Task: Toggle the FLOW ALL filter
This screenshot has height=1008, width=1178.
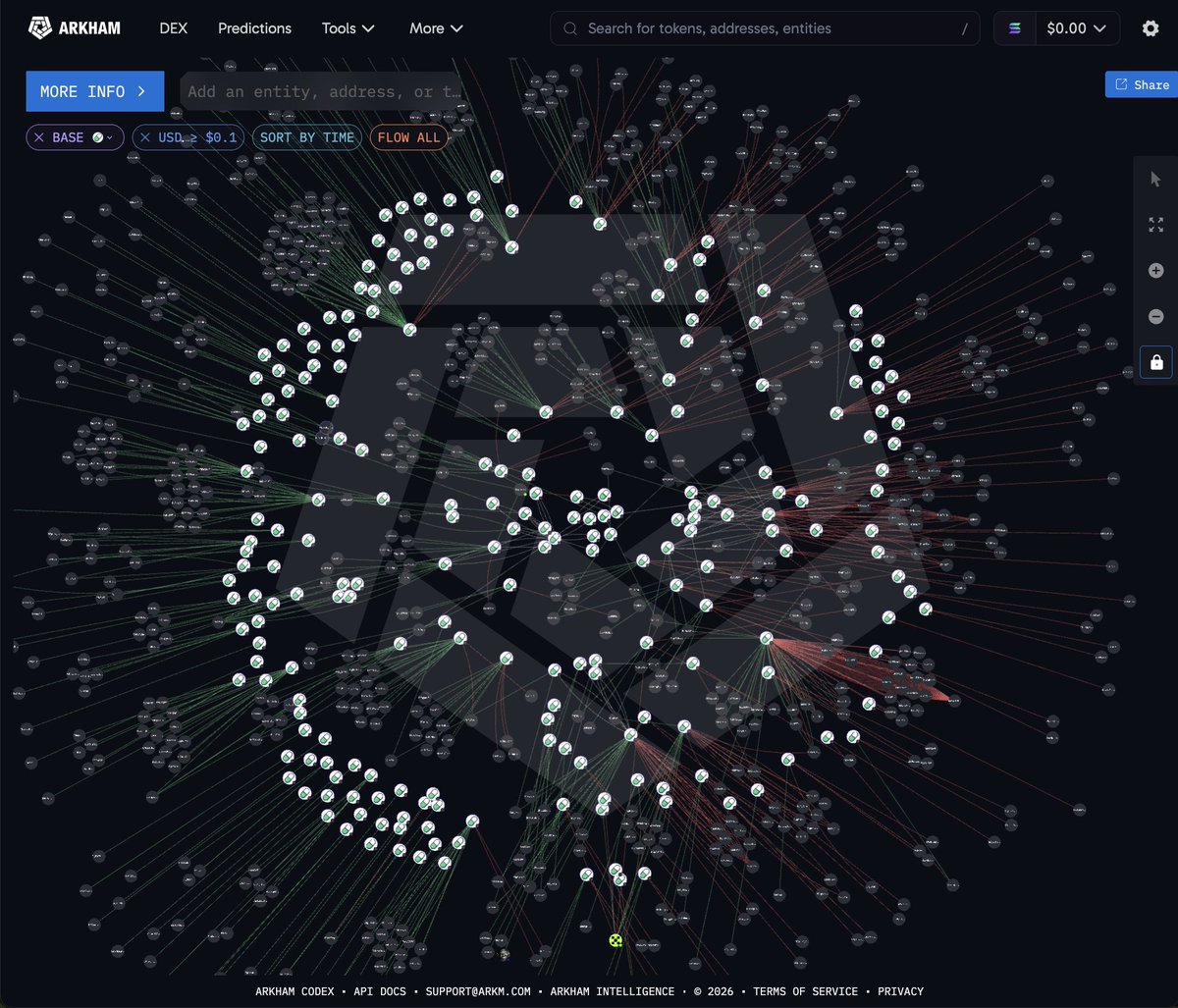Action: (408, 137)
